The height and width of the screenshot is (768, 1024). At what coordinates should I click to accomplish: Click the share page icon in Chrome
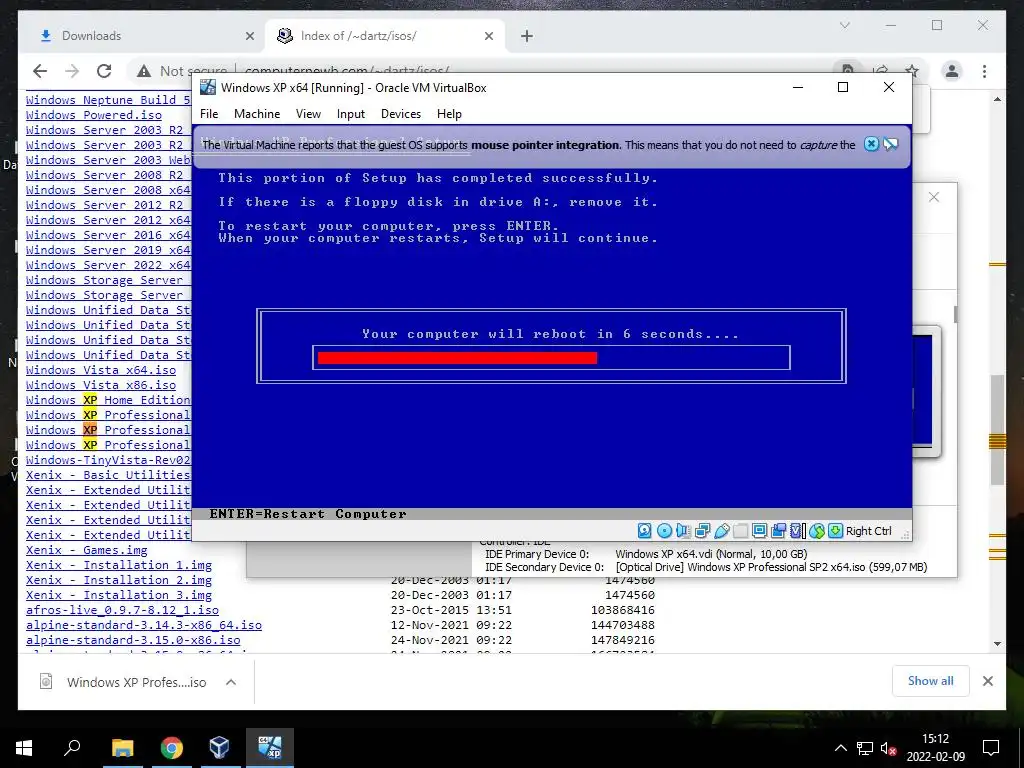point(880,71)
